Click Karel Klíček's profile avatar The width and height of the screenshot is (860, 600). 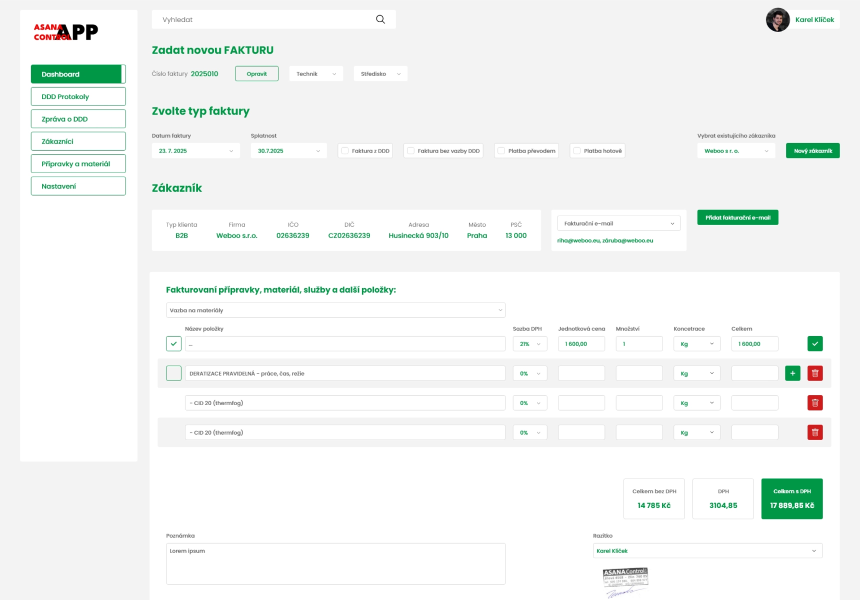(777, 20)
